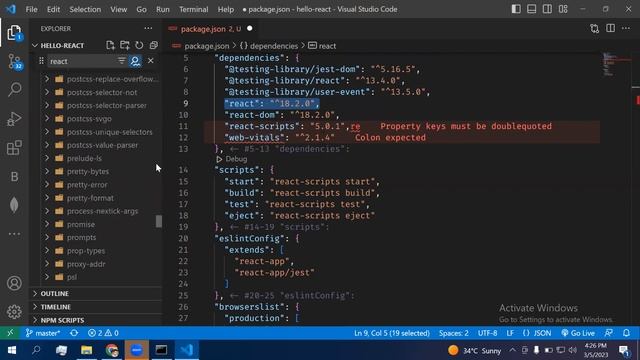
Task: Collapse all folders in Explorer
Action: (153, 45)
